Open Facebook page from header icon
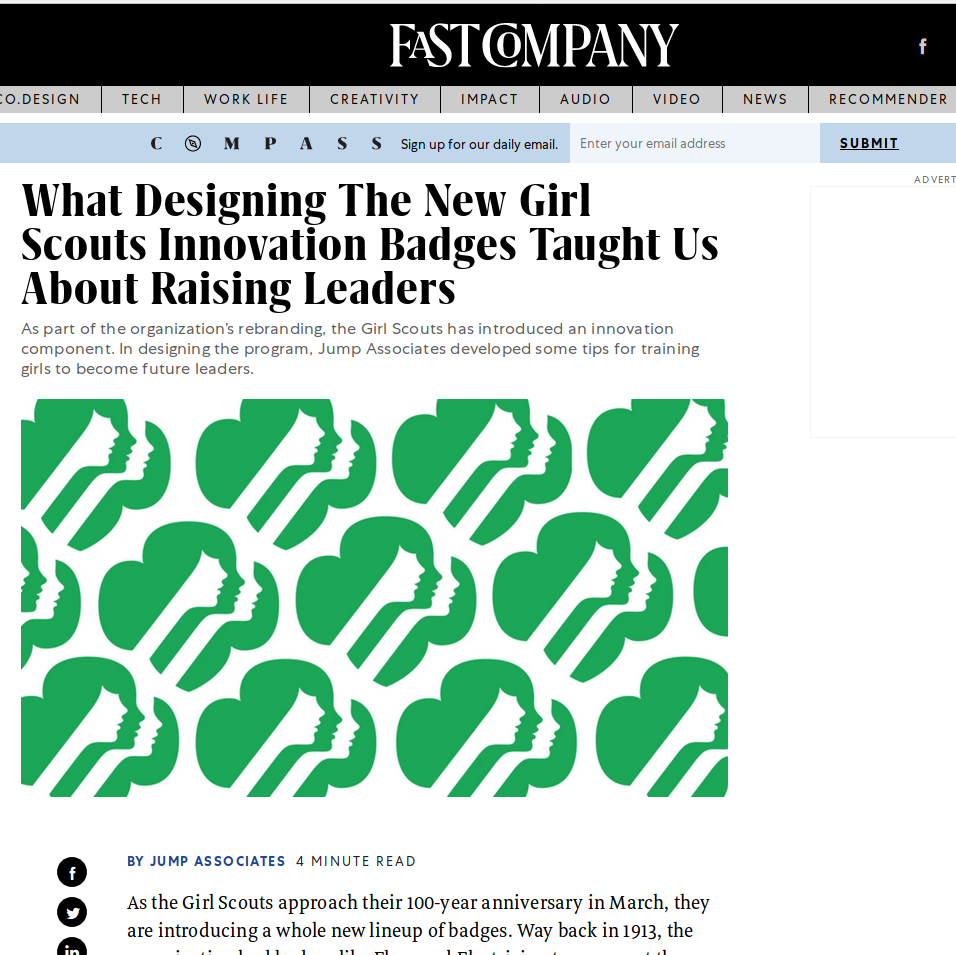 coord(922,46)
